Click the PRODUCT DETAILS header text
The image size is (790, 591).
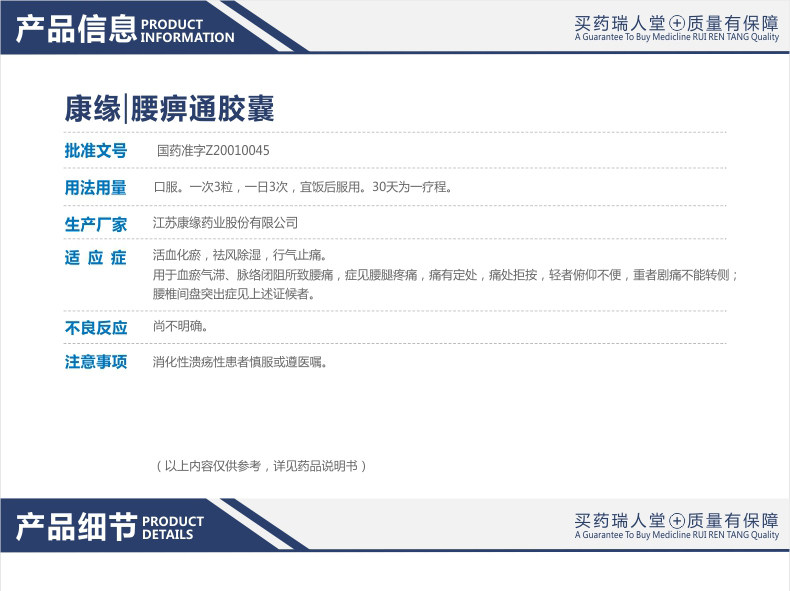(x=173, y=528)
